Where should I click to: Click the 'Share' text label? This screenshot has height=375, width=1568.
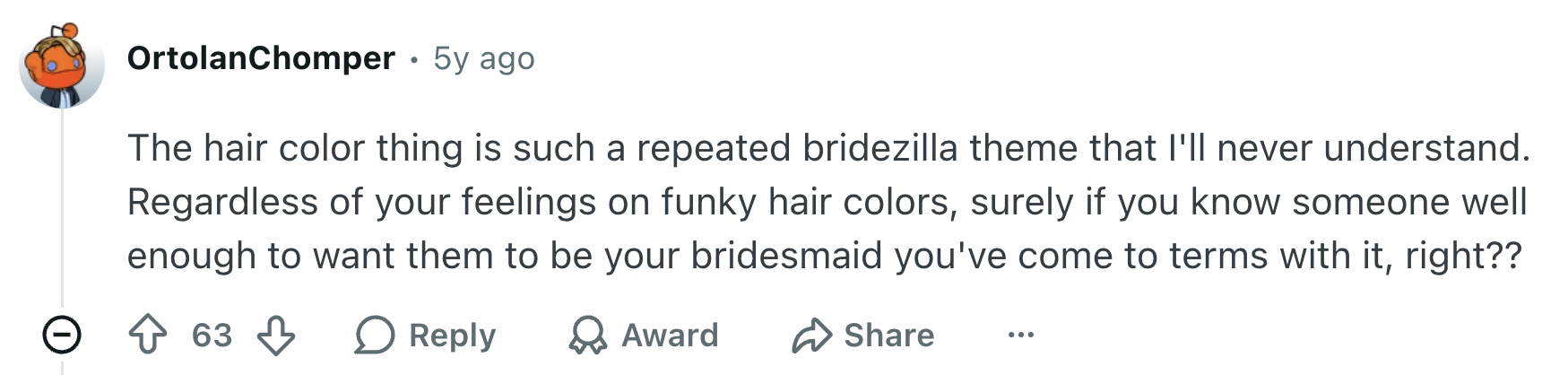coord(889,336)
